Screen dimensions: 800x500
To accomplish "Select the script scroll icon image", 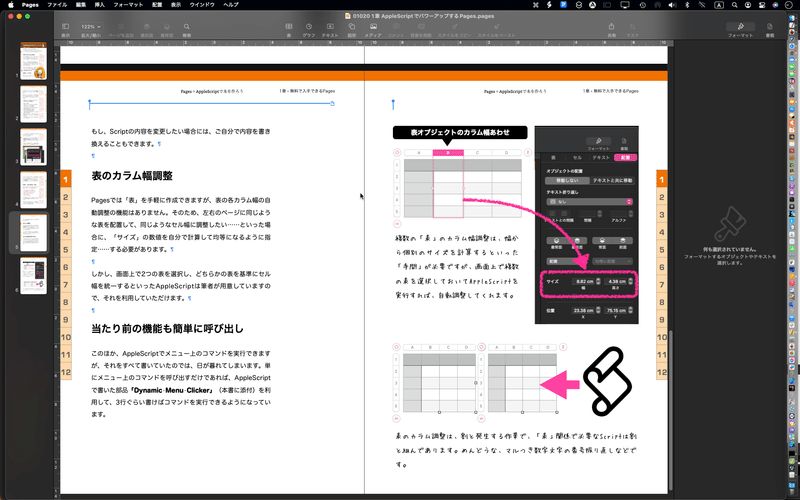I will (608, 381).
